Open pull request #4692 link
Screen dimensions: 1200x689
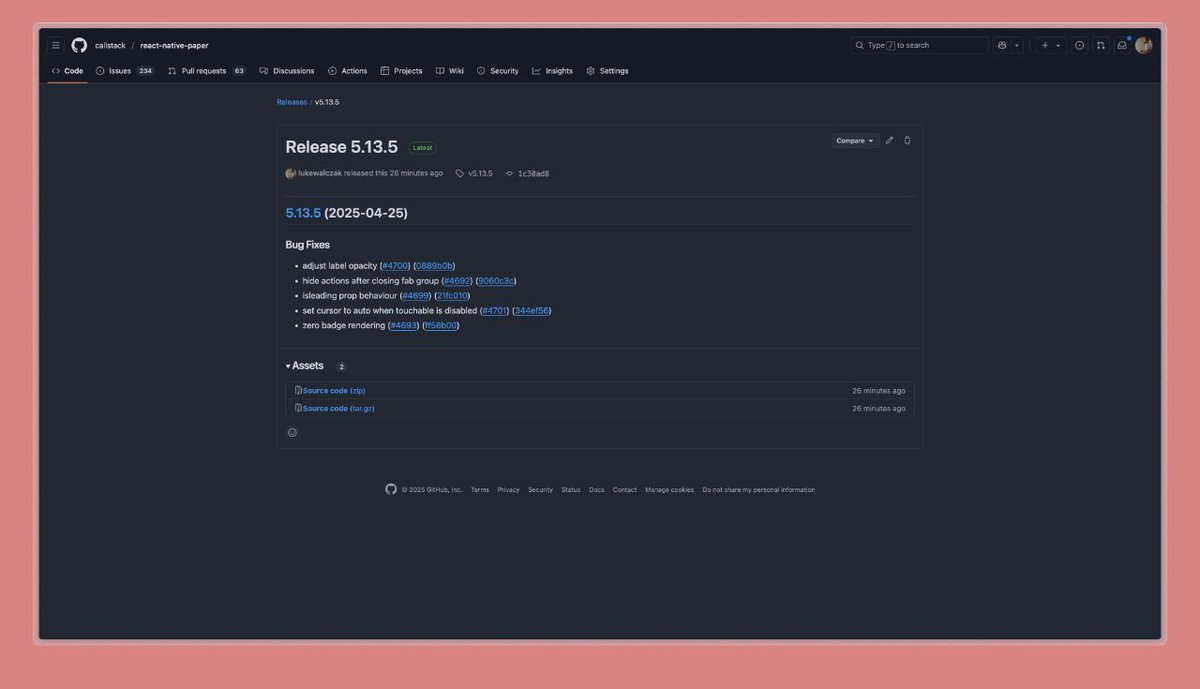point(457,281)
